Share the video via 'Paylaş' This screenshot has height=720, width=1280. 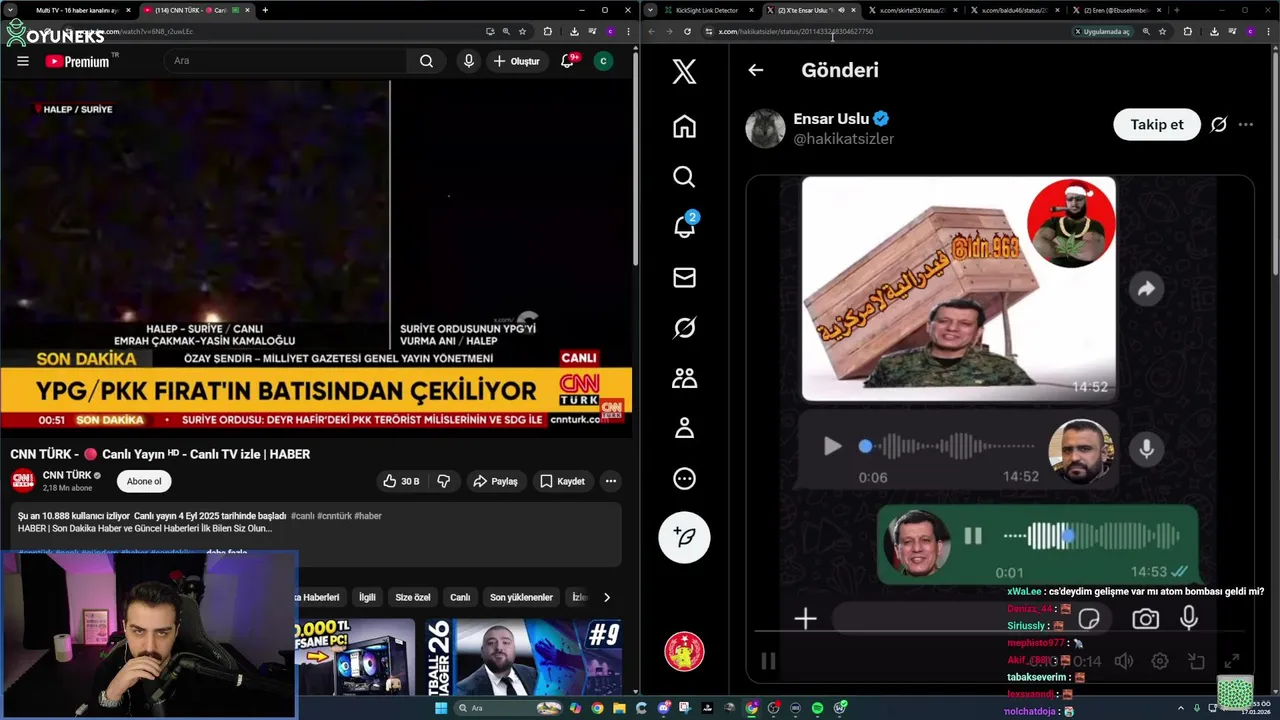(495, 481)
